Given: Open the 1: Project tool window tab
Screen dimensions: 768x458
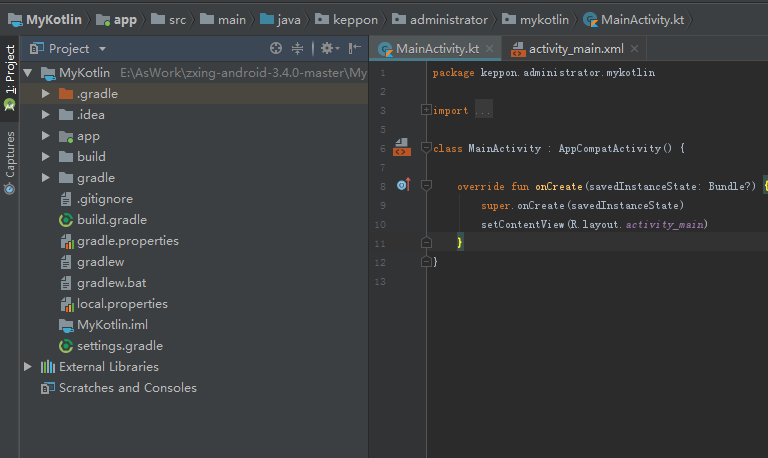Looking at the screenshot, I should [10, 76].
